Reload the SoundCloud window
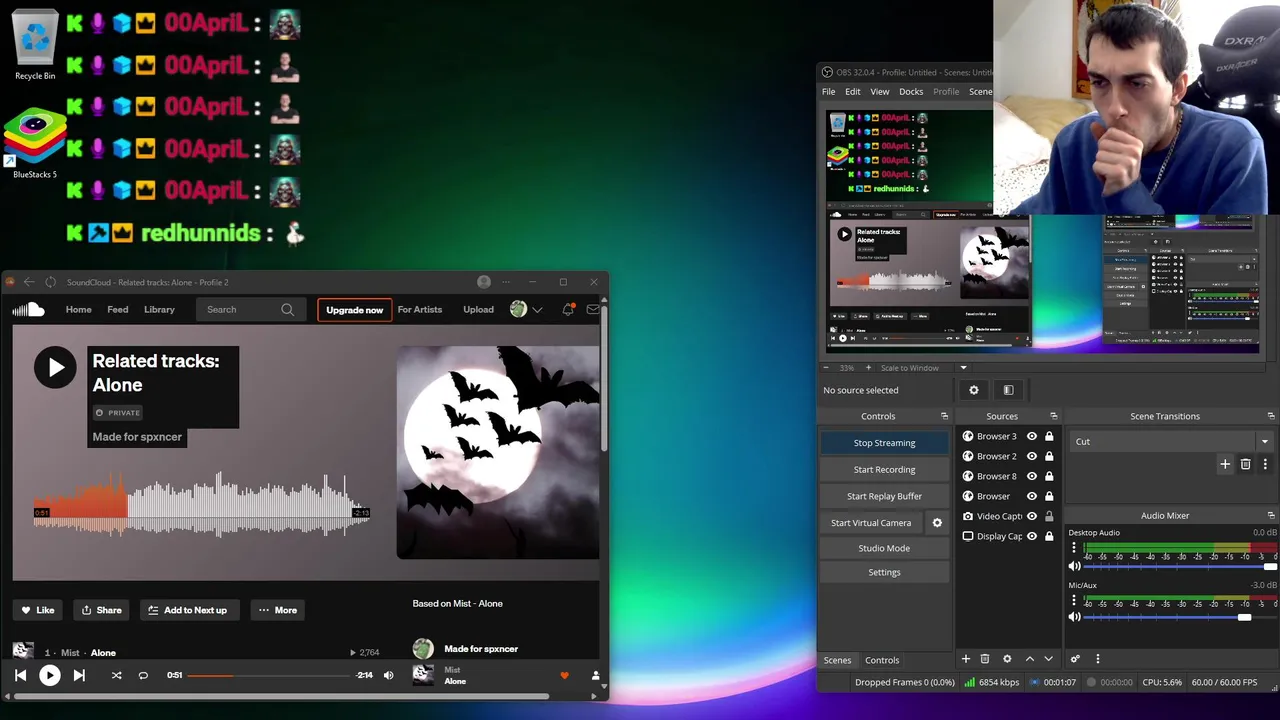Viewport: 1280px width, 720px height. point(50,282)
